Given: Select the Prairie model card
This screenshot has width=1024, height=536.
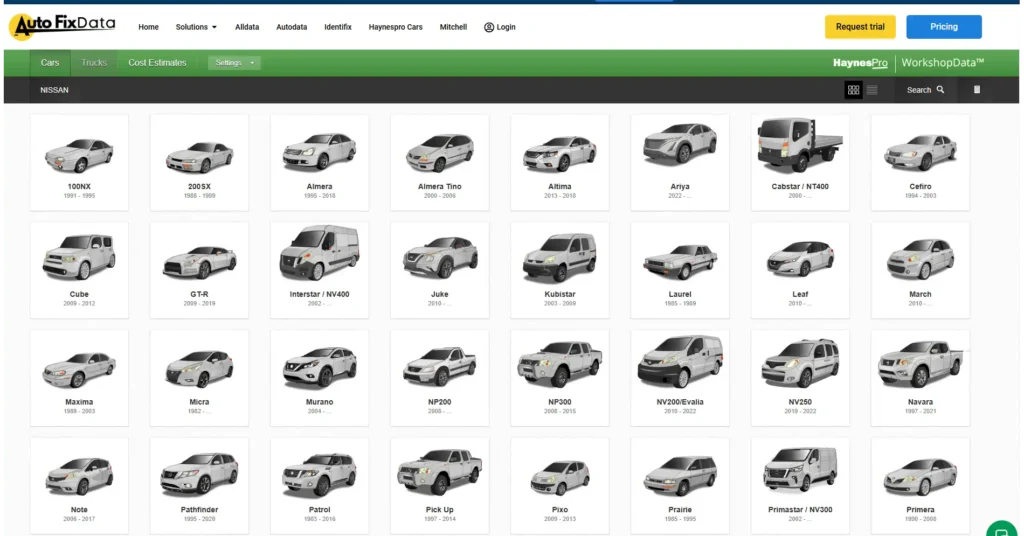Looking at the screenshot, I should coord(680,486).
